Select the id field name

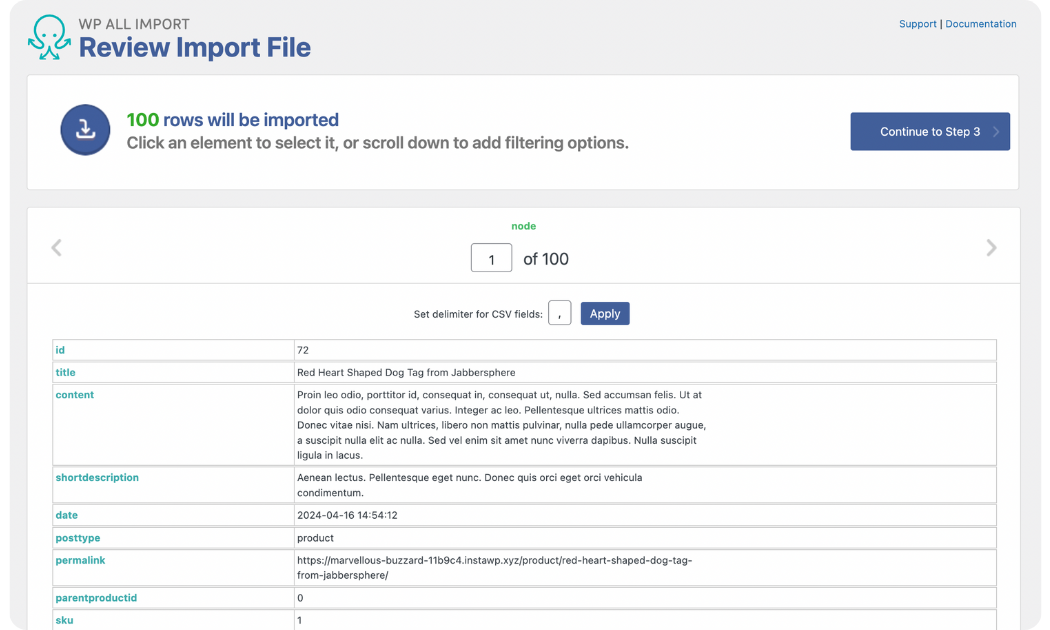[60, 350]
